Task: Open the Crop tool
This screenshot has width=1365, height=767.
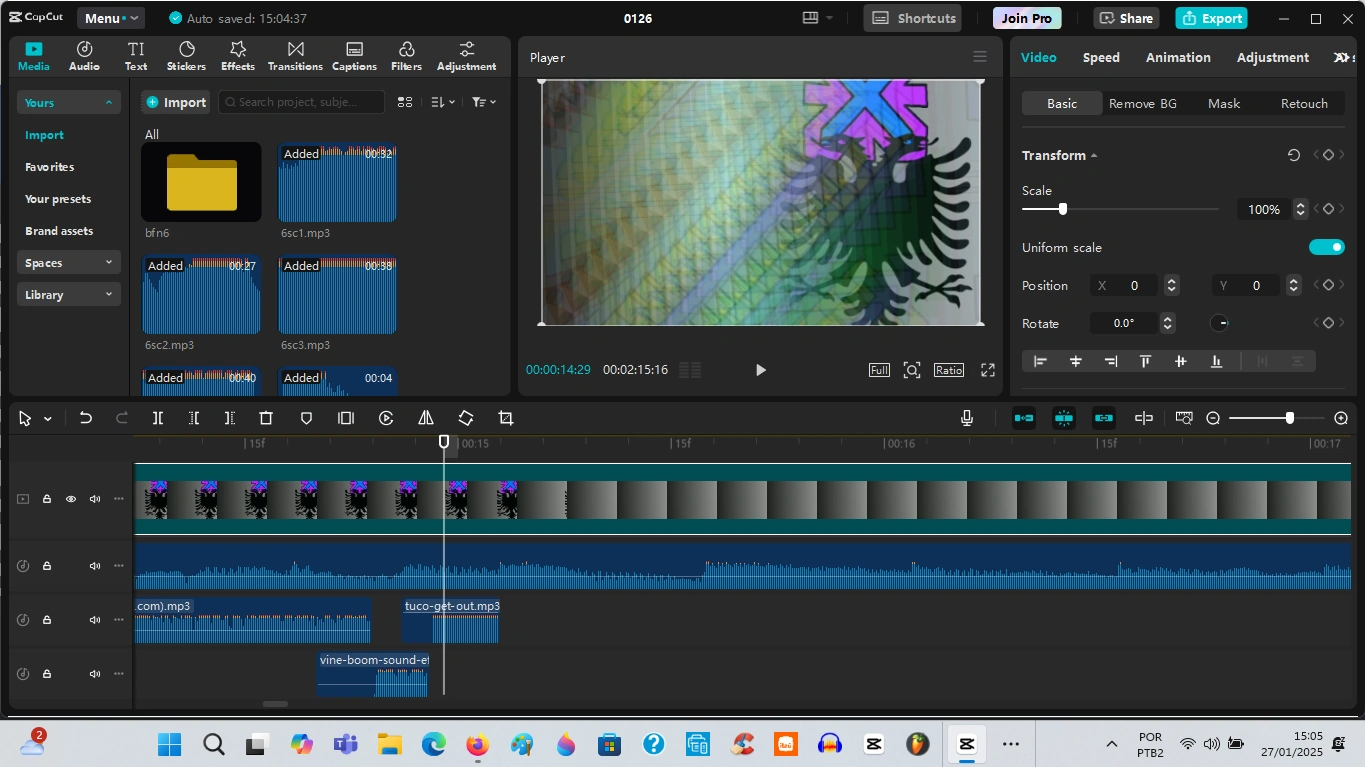Action: pos(505,418)
